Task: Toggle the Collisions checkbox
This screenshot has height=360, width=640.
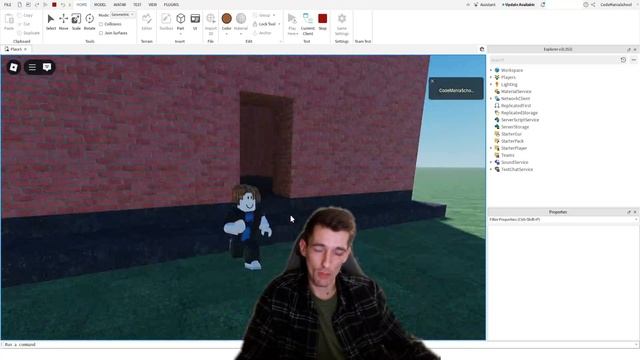Action: 101,24
